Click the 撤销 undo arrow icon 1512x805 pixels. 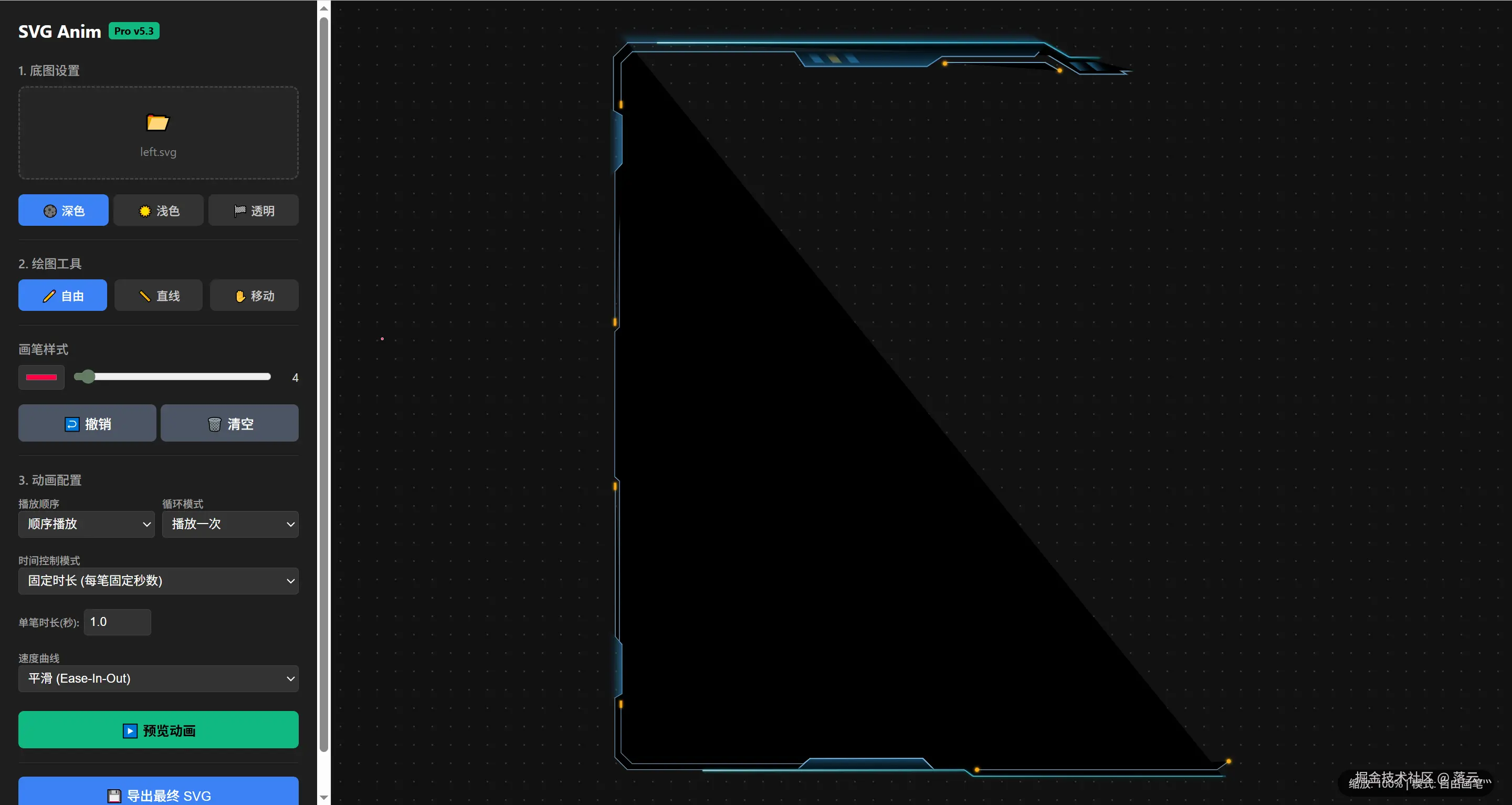71,424
